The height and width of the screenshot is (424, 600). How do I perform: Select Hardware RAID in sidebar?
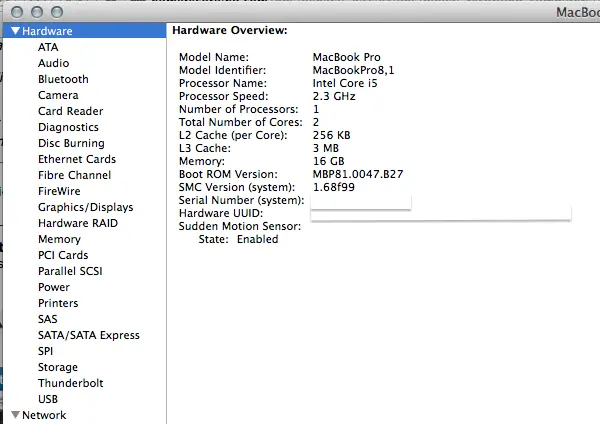point(78,223)
